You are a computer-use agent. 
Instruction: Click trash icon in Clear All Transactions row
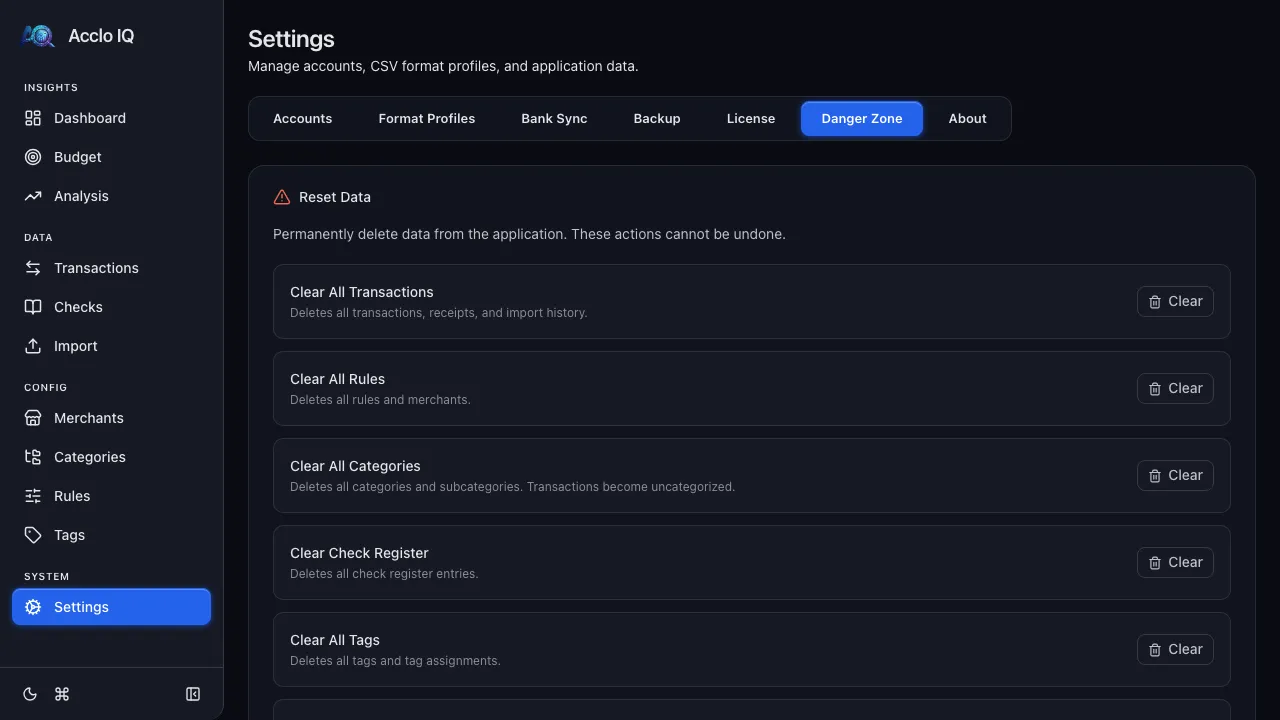pyautogui.click(x=1155, y=302)
